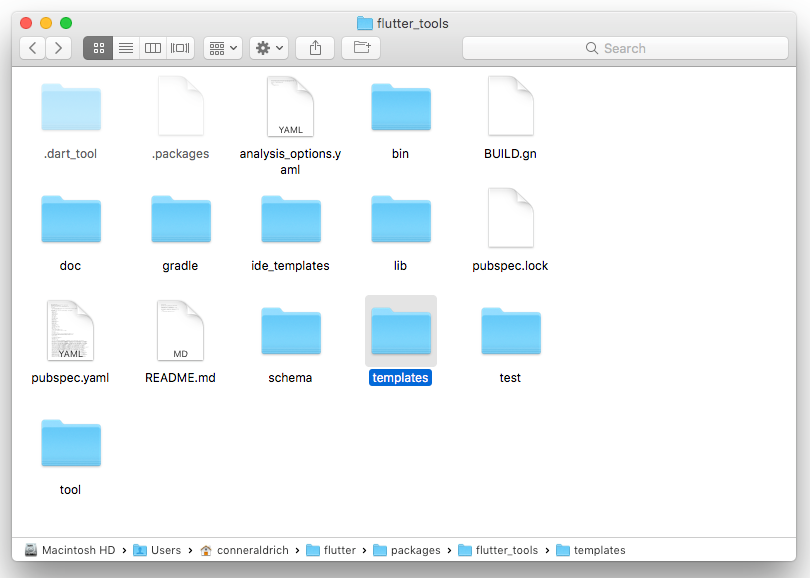
Task: Select the tool folder
Action: click(71, 444)
